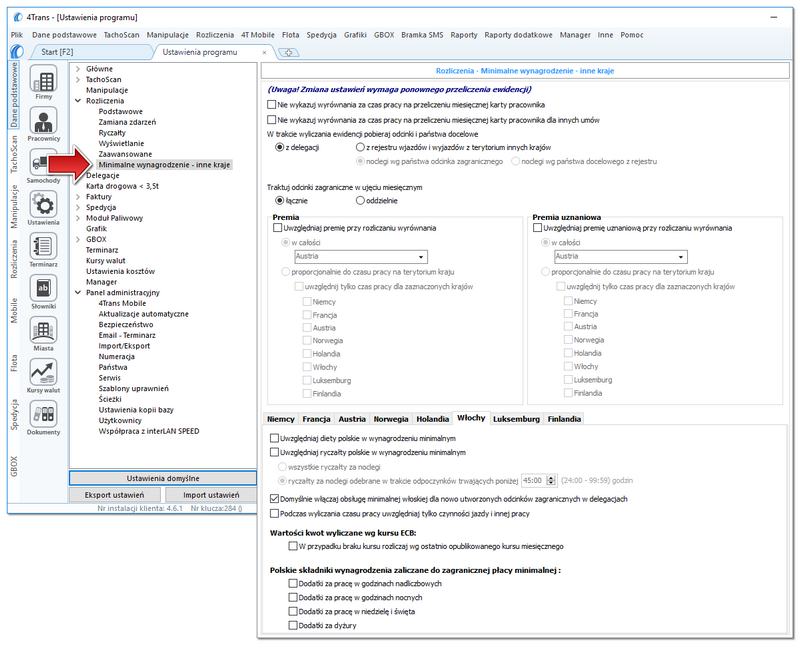Open the Raporty dodatkowe menu
The image size is (800, 645).
[518, 35]
